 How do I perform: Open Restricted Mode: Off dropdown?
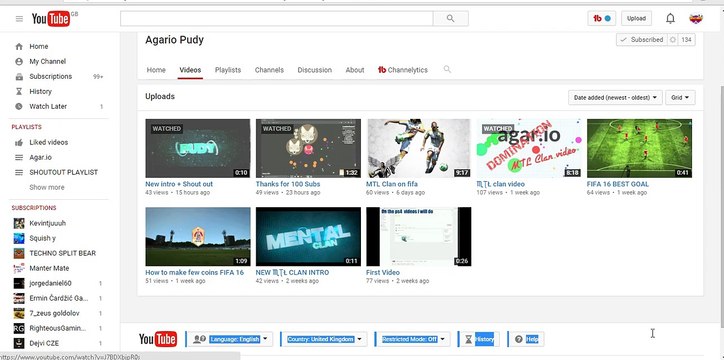[x=413, y=339]
